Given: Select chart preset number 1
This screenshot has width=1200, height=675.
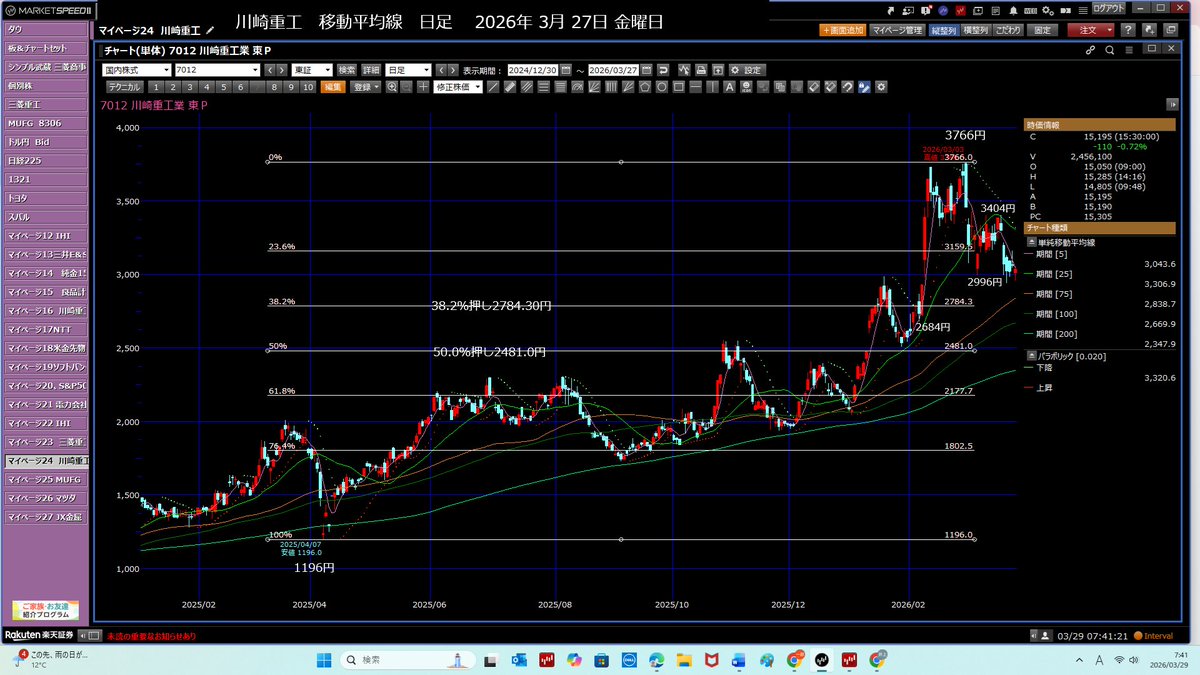Looking at the screenshot, I should (x=156, y=87).
